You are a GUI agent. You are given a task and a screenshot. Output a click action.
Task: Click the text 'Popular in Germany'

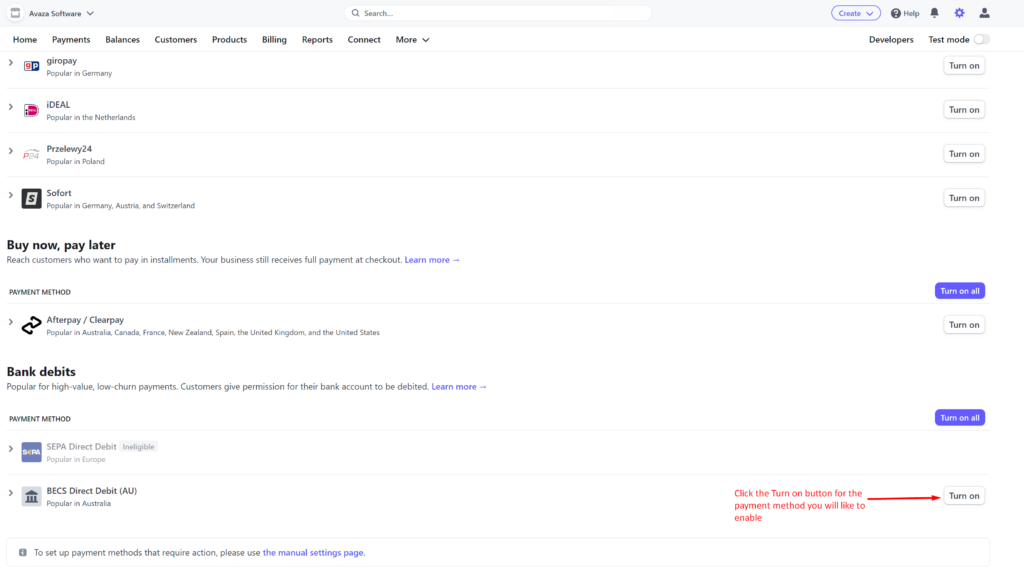79,73
